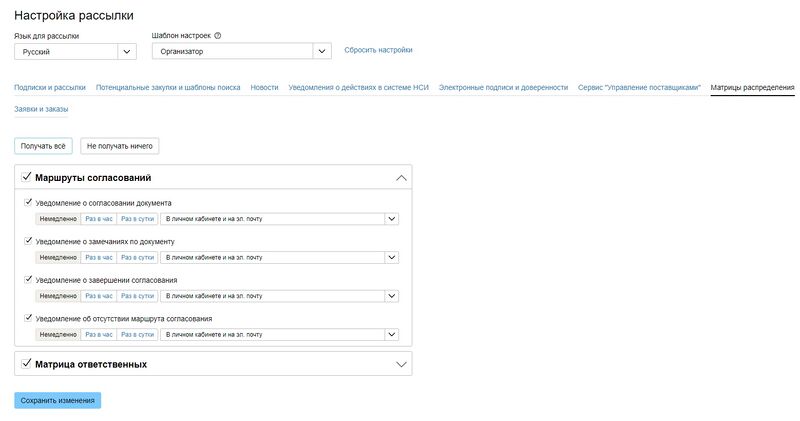This screenshot has height=421, width=800.
Task: Collapse the Маршруты согласований section
Action: click(401, 178)
